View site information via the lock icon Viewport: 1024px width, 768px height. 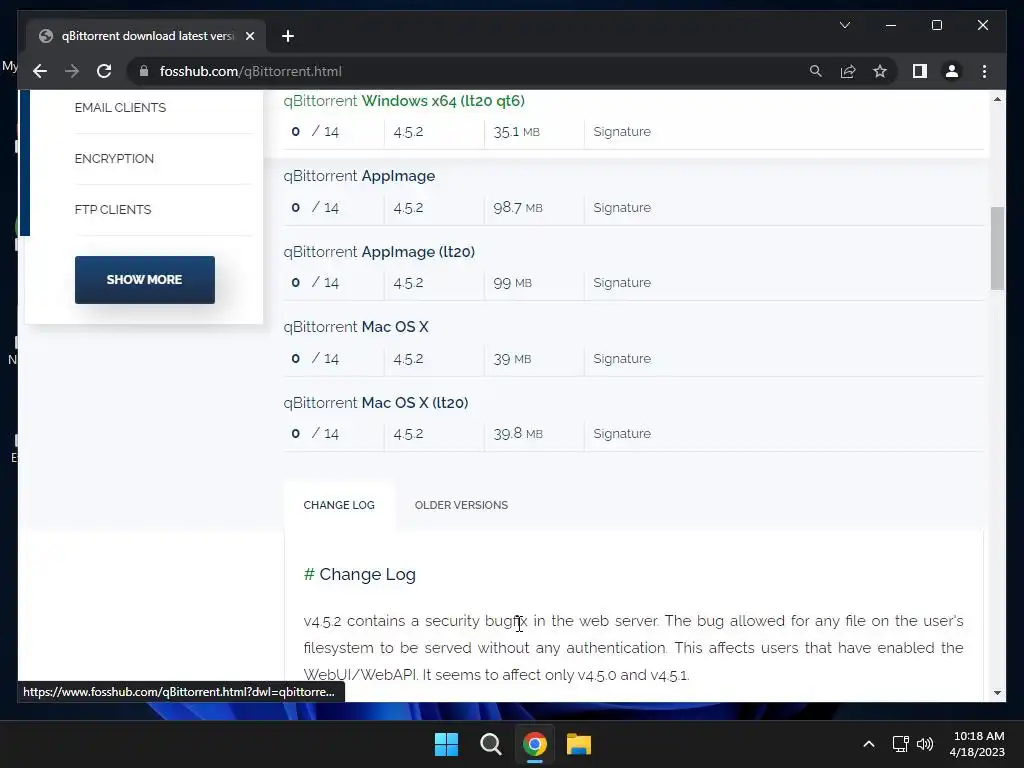144,71
